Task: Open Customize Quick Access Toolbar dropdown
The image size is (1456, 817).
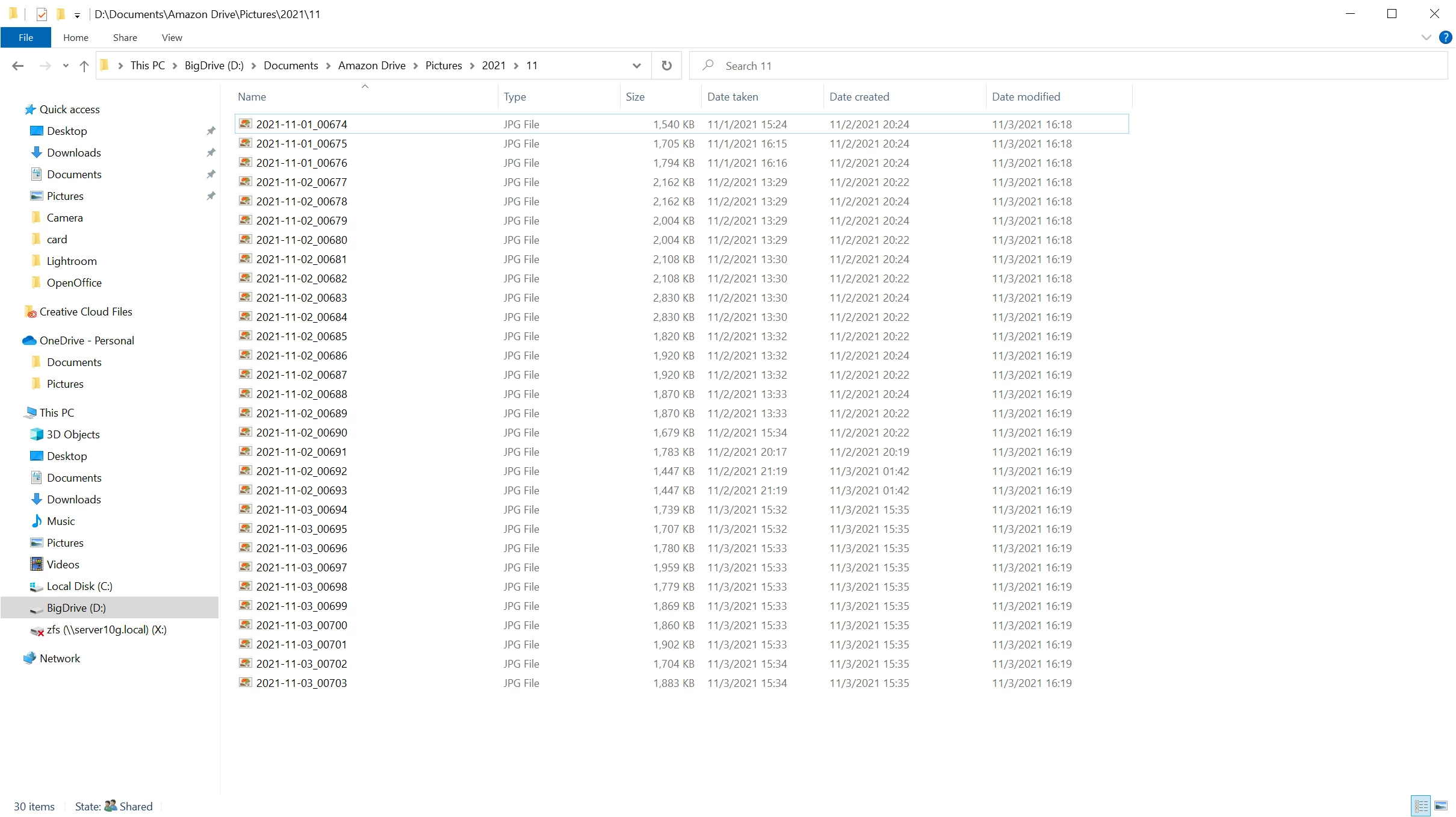Action: pyautogui.click(x=77, y=15)
